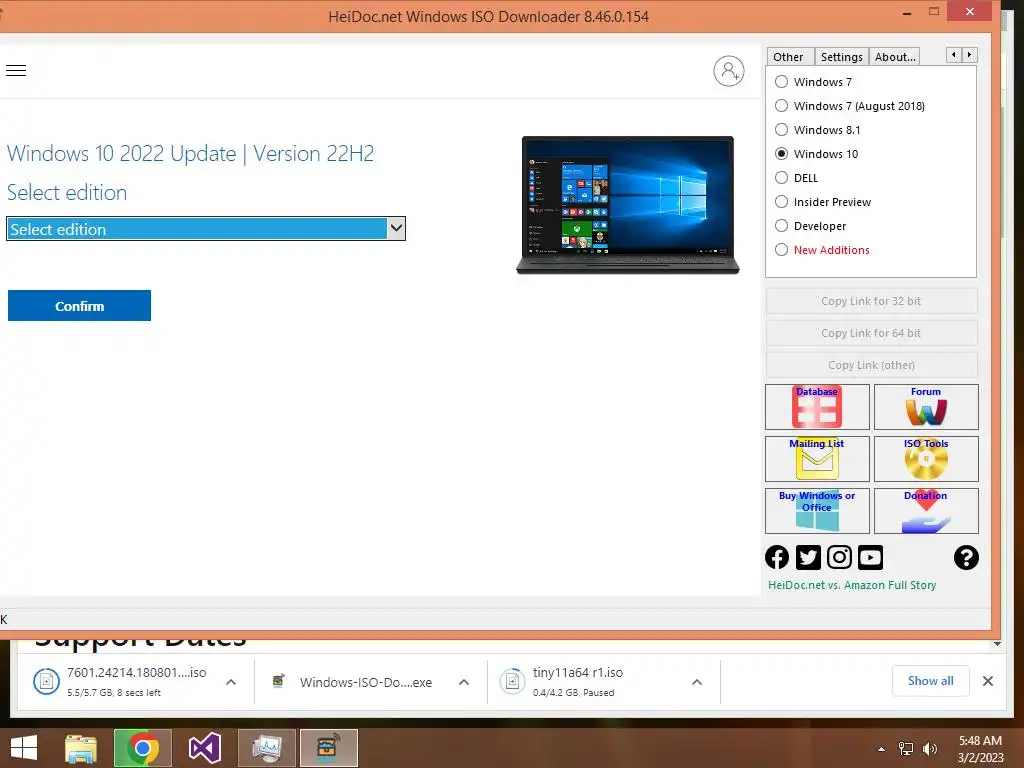This screenshot has height=768, width=1024.
Task: Open the Facebook icon
Action: pyautogui.click(x=777, y=558)
